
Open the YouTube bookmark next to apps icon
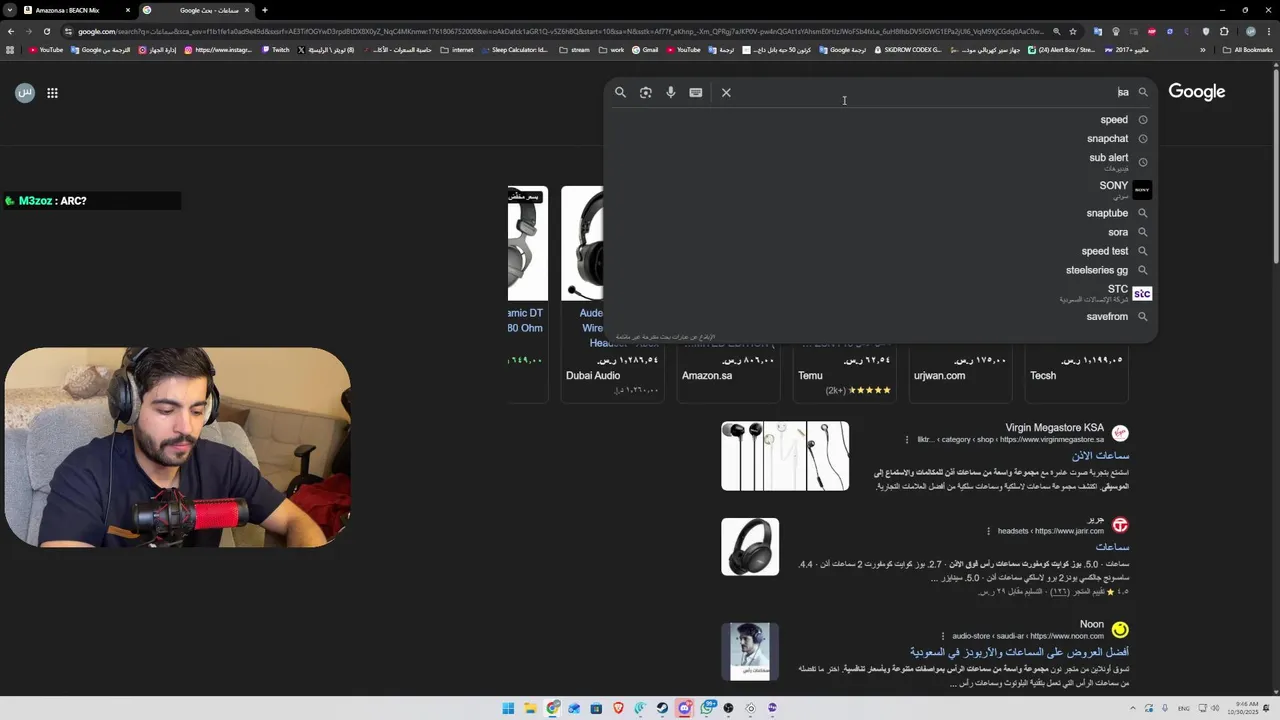pyautogui.click(x=46, y=50)
